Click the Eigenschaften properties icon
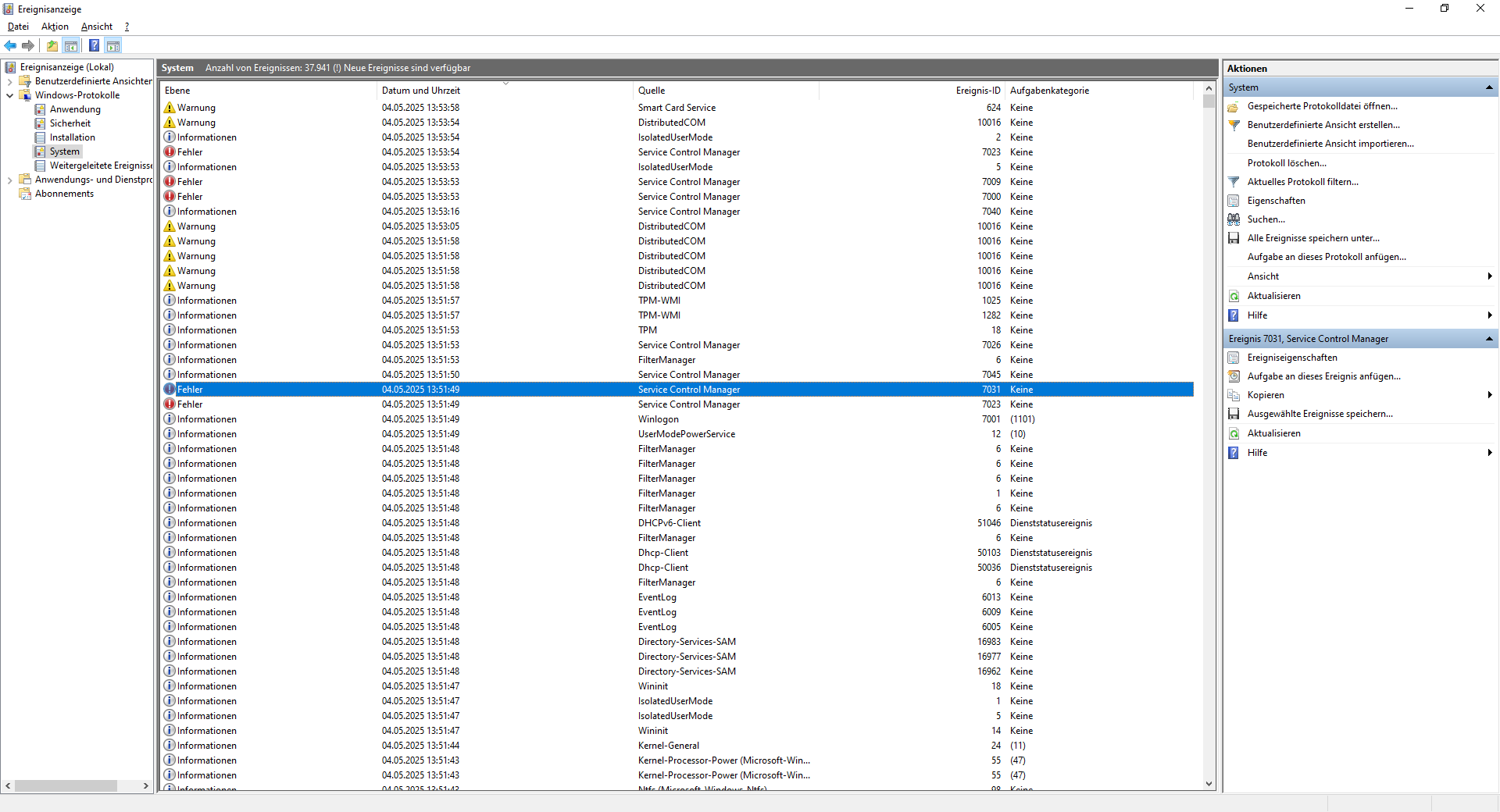The width and height of the screenshot is (1500, 812). pyautogui.click(x=1234, y=201)
